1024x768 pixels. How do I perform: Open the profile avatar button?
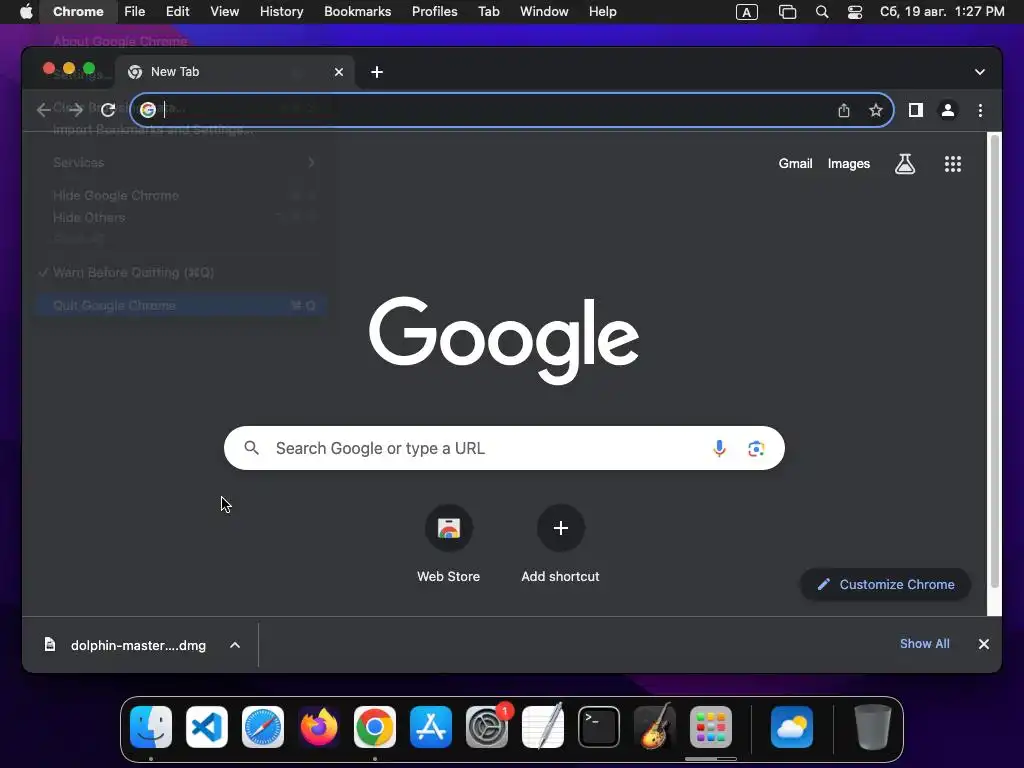coord(948,110)
